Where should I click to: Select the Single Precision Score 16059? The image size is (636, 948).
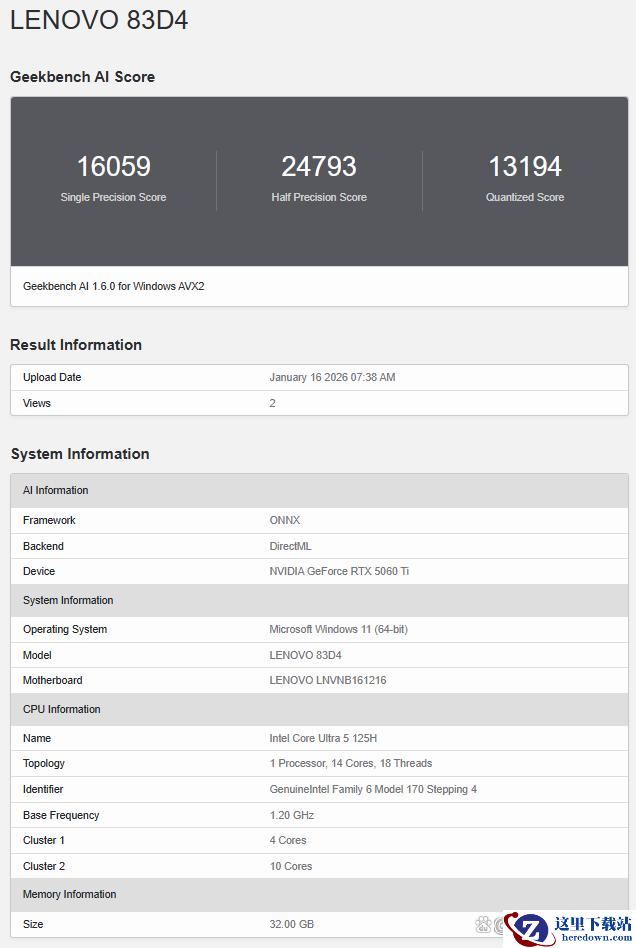(x=113, y=166)
